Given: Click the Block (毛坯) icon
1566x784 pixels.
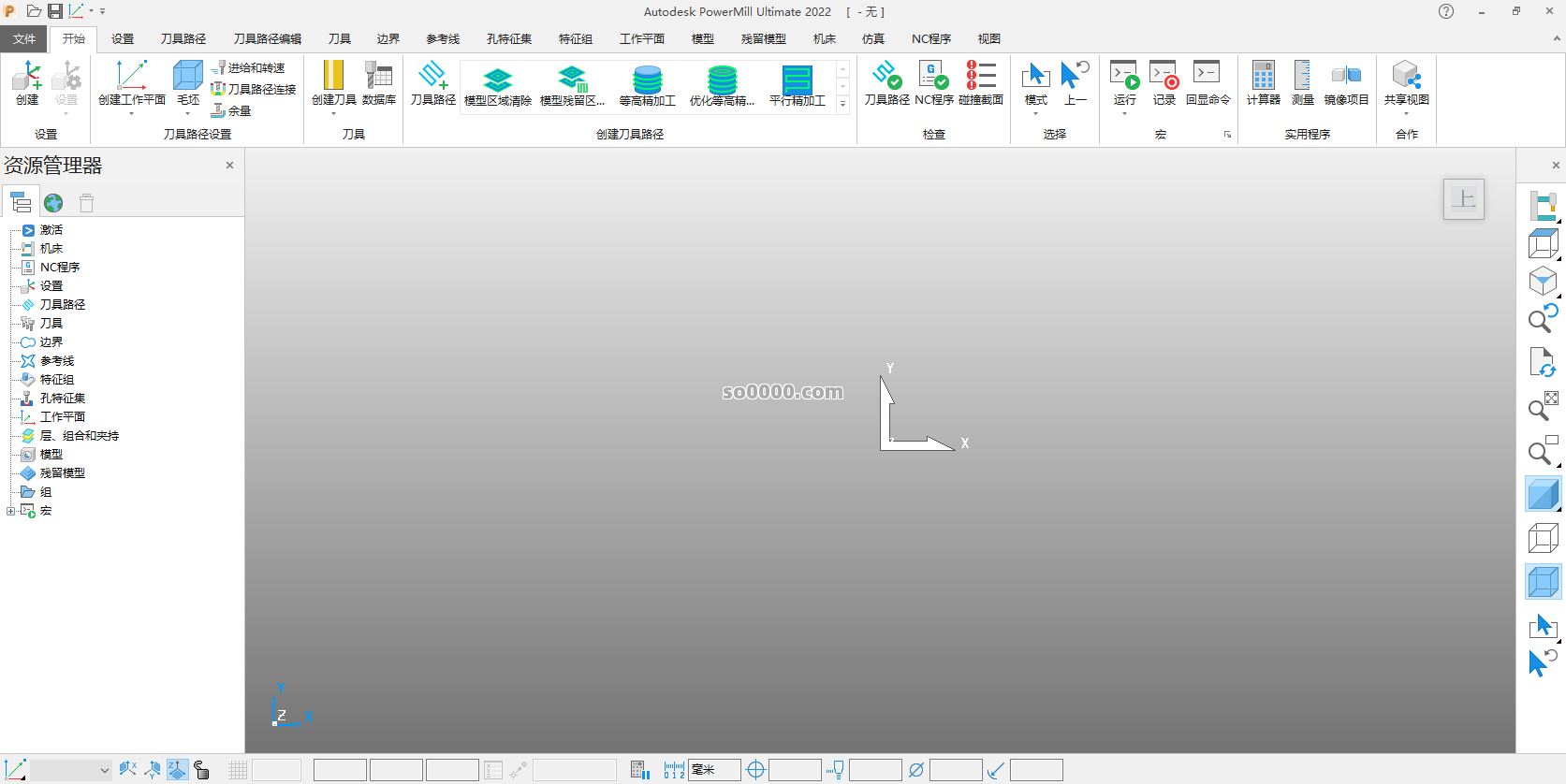Looking at the screenshot, I should pyautogui.click(x=188, y=82).
